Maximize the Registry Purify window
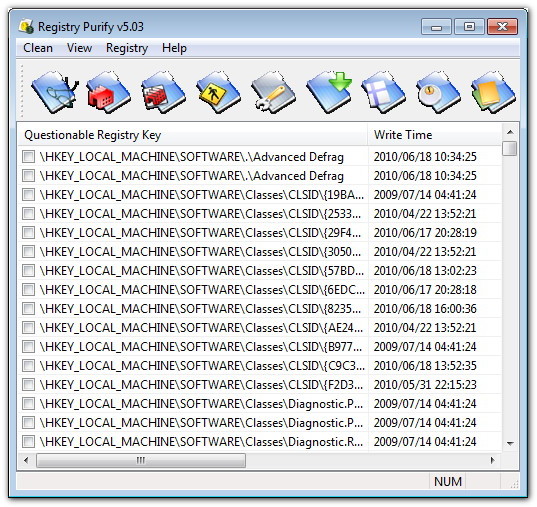Screen dimensions: 537x507 [469, 26]
